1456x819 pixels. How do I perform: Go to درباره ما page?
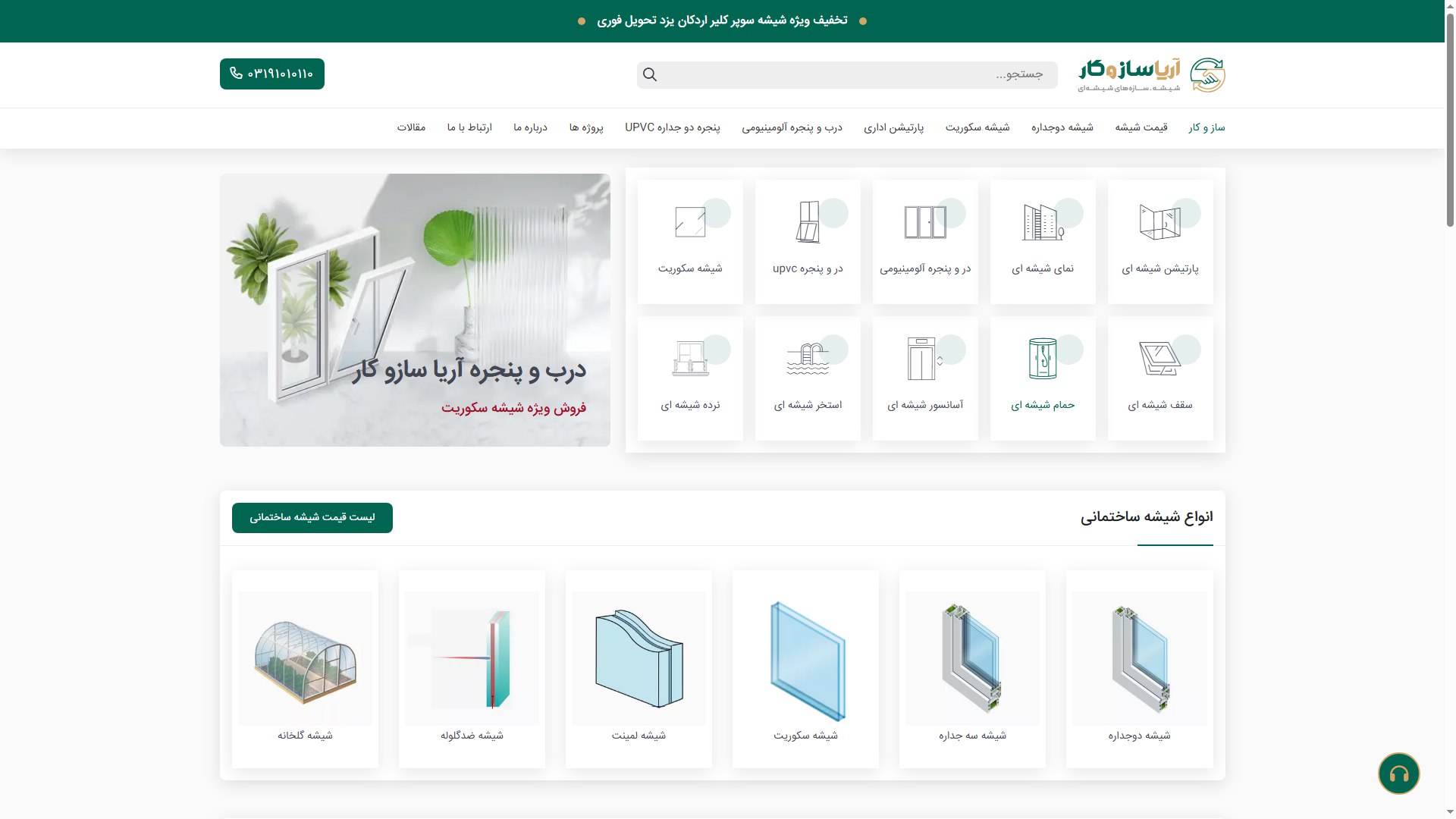point(530,127)
